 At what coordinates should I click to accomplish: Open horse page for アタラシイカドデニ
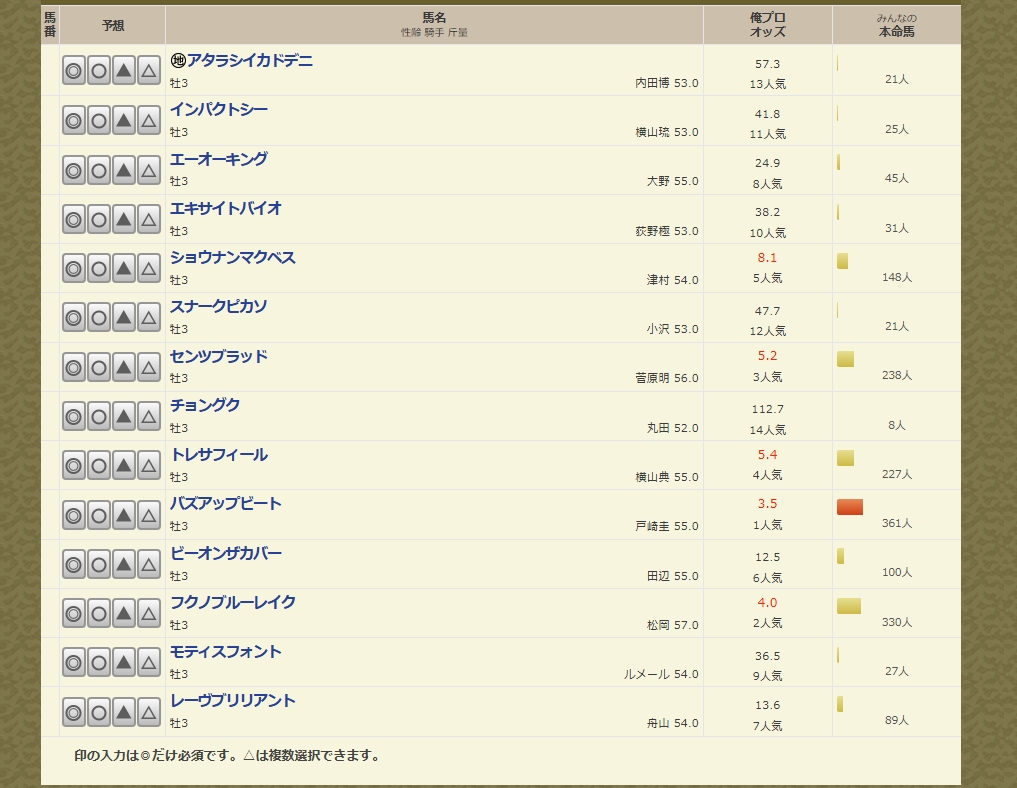[x=250, y=60]
